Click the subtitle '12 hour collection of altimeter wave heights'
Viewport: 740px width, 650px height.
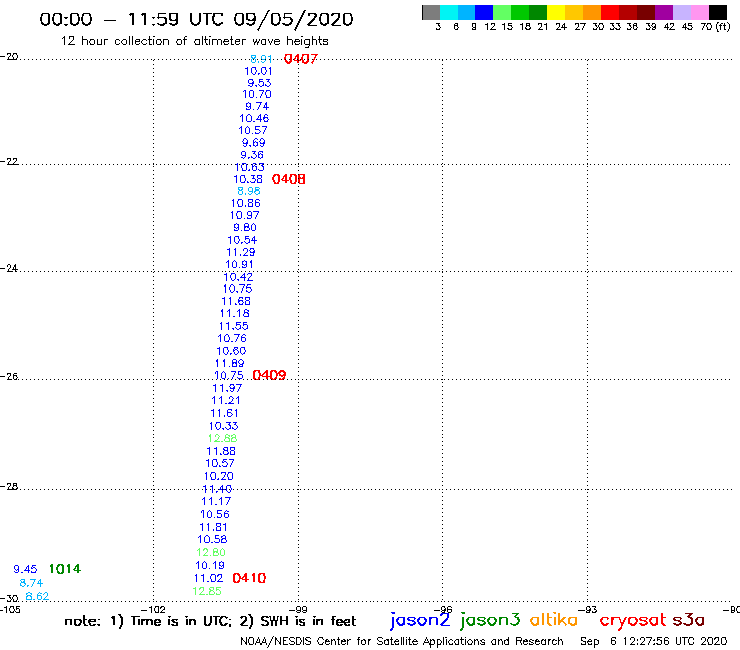pyautogui.click(x=194, y=41)
